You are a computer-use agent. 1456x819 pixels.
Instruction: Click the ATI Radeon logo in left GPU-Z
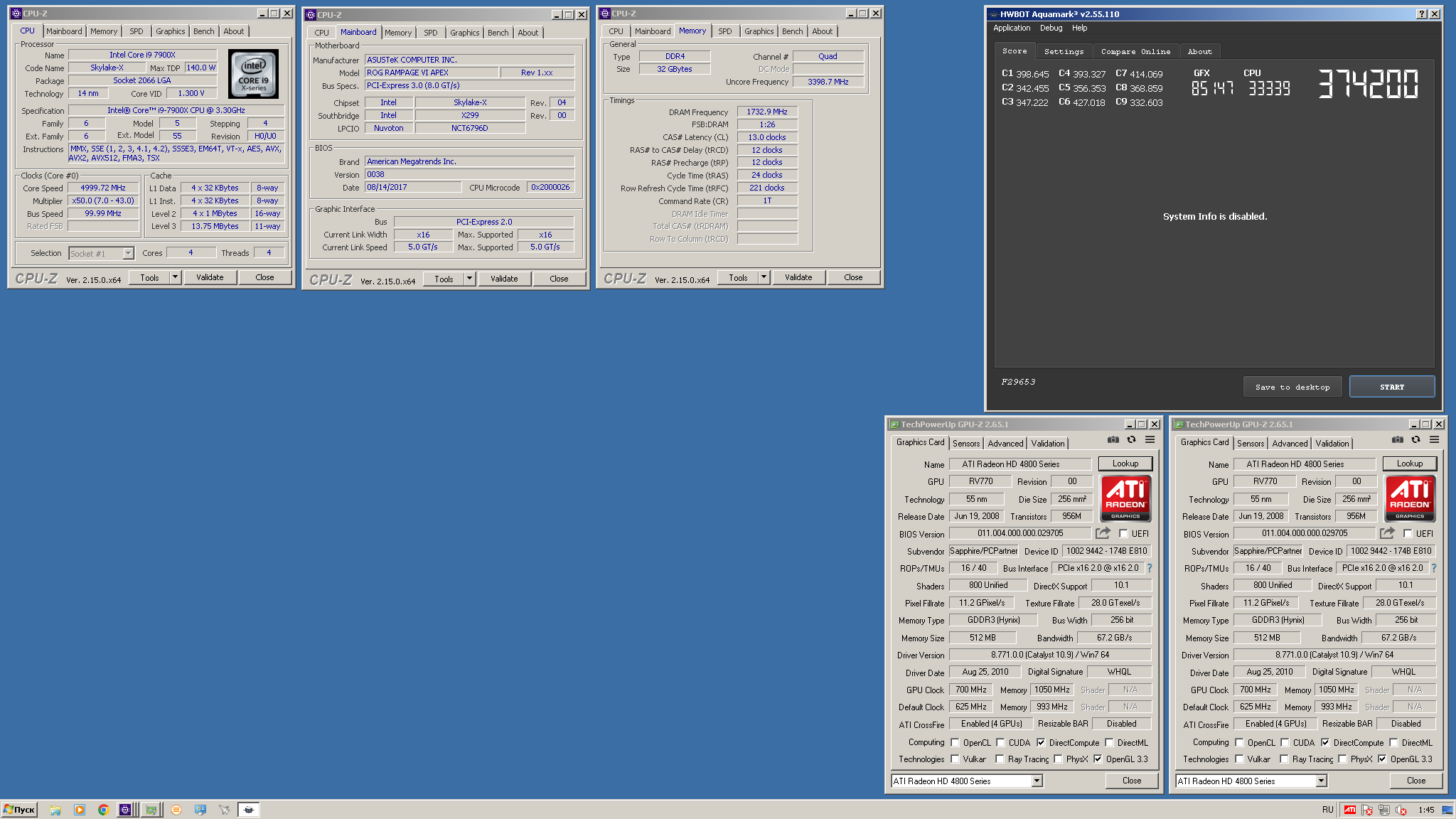pyautogui.click(x=1125, y=498)
